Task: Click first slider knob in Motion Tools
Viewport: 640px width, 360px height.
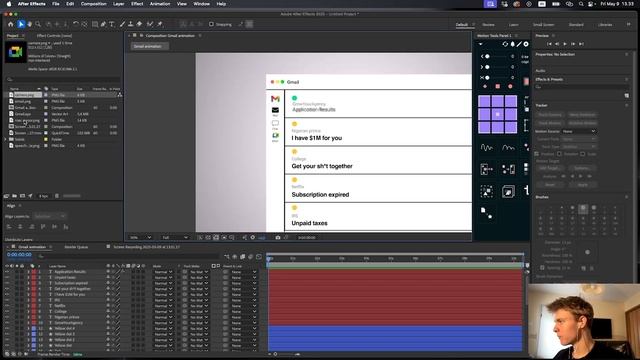Action: (487, 56)
